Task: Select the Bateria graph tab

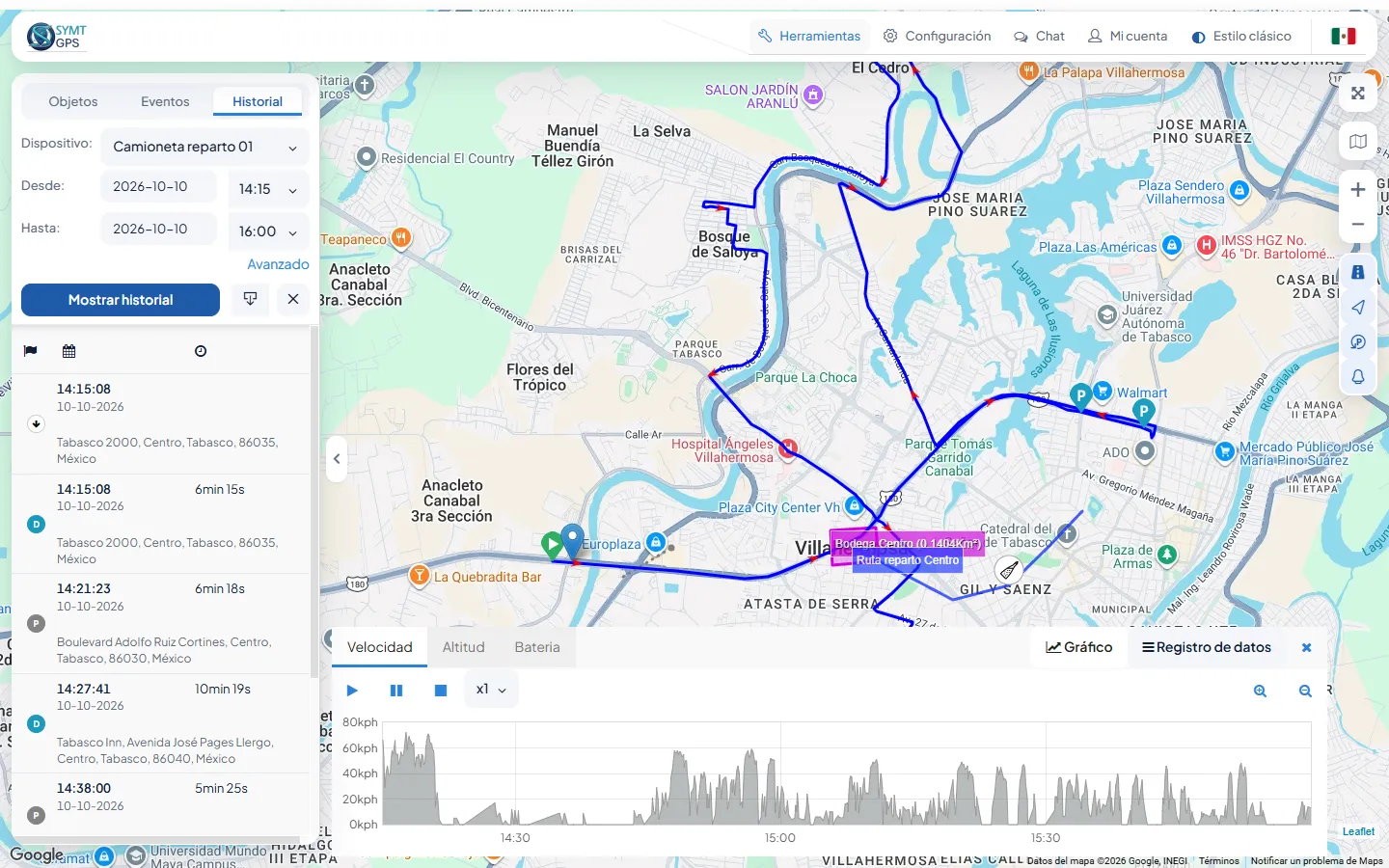Action: (x=537, y=647)
